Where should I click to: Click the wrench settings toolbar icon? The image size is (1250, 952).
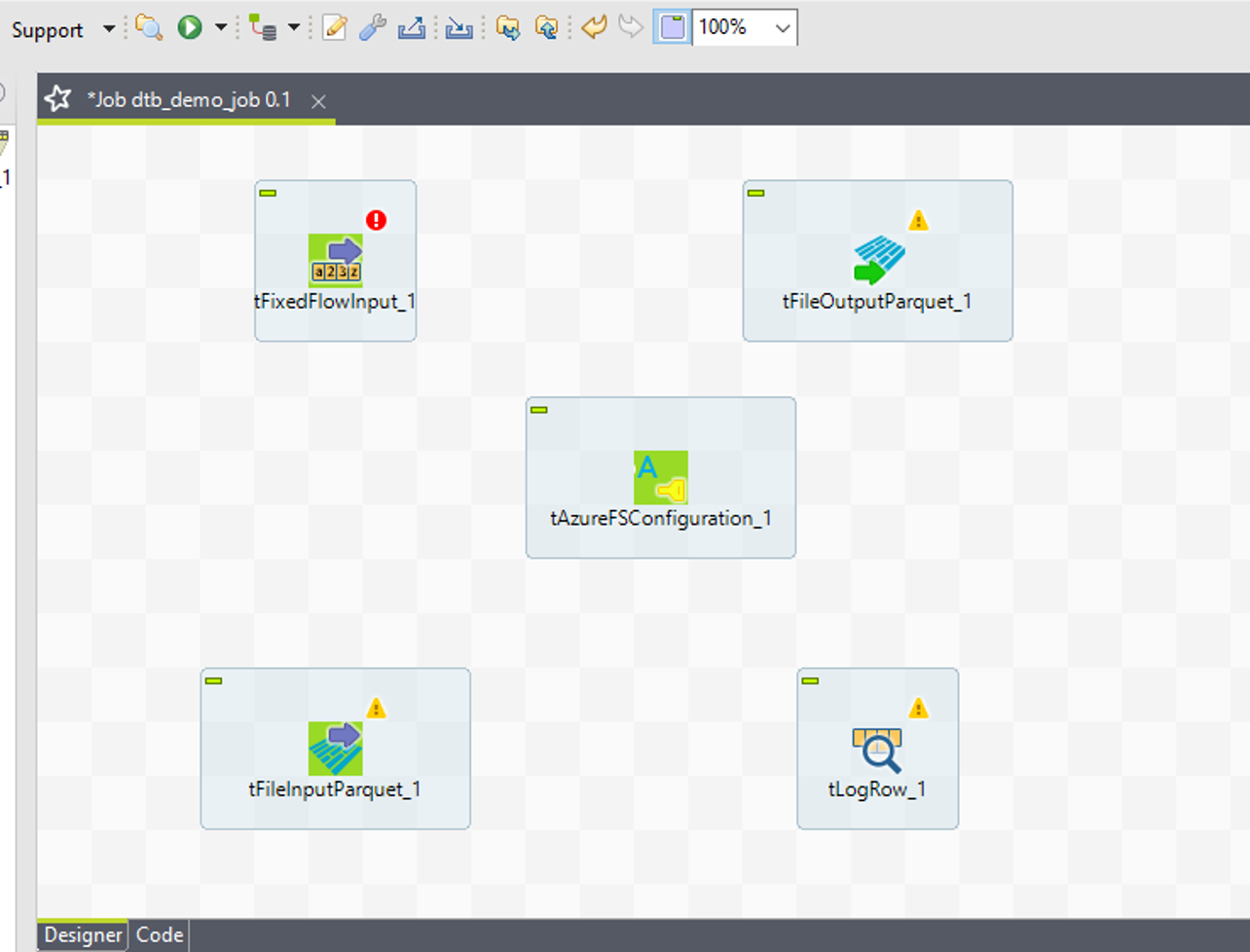pos(372,27)
